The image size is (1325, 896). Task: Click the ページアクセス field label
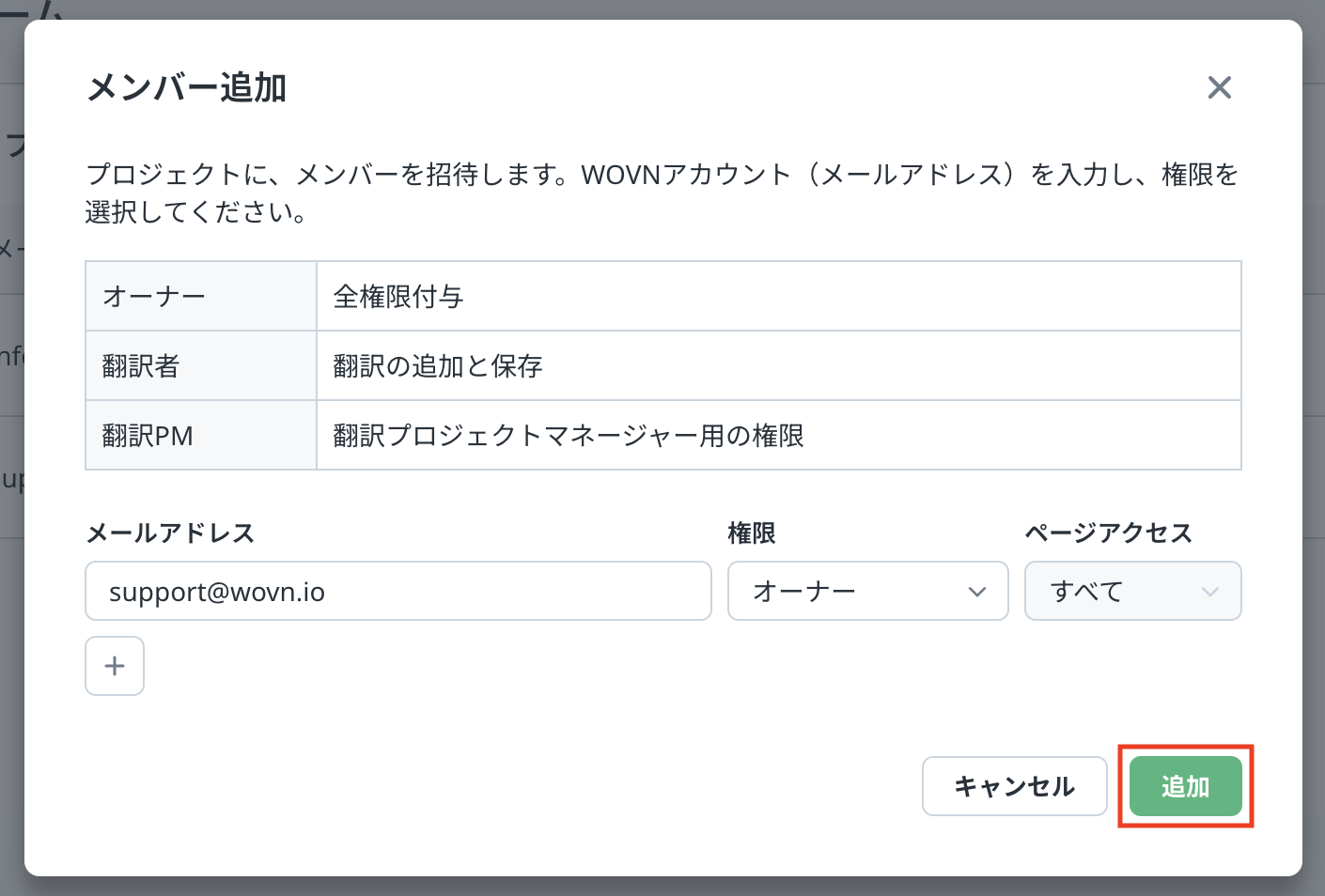(x=1109, y=533)
